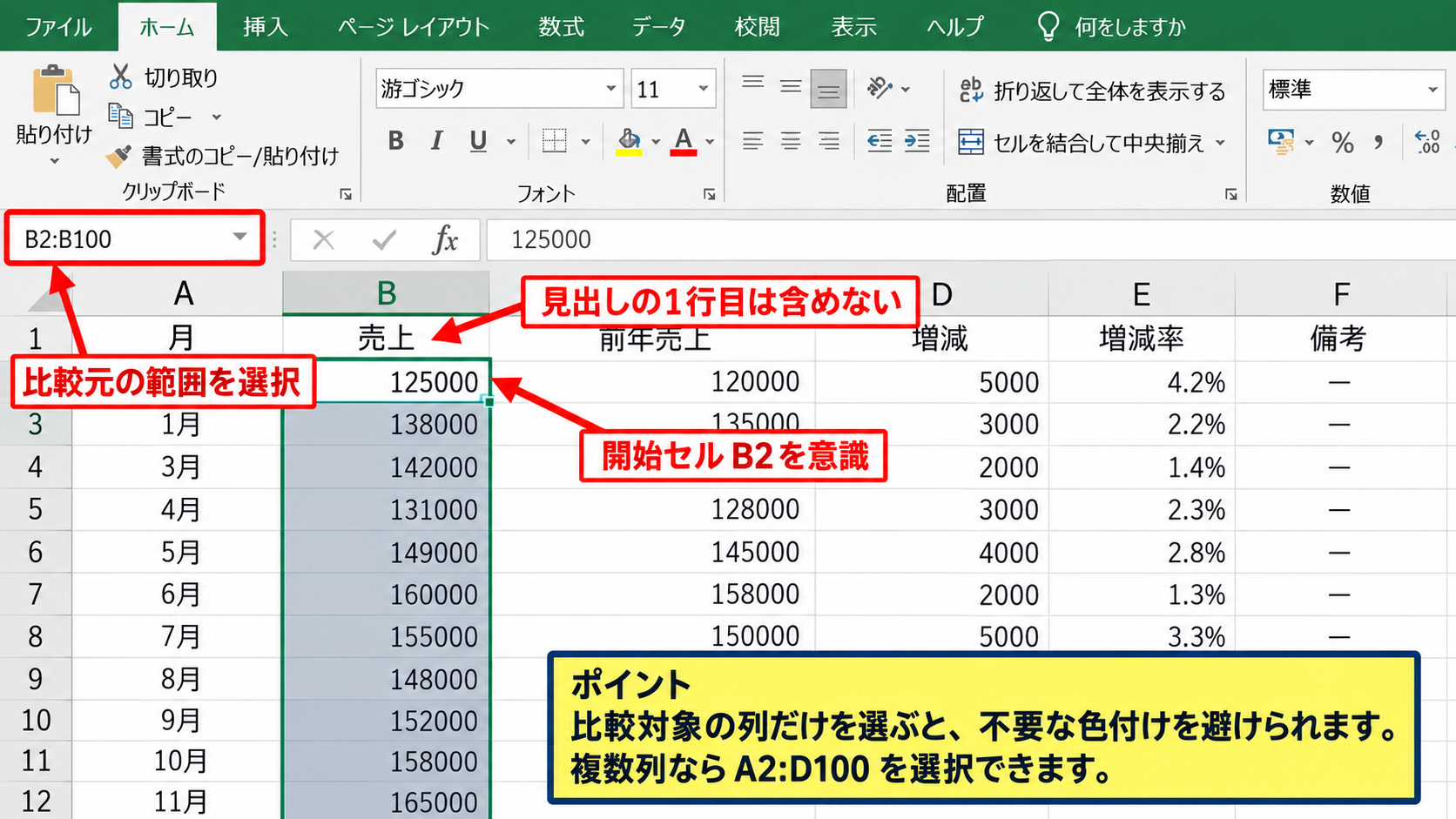The width and height of the screenshot is (1456, 819).
Task: Open the font name dropdown
Action: (x=611, y=89)
